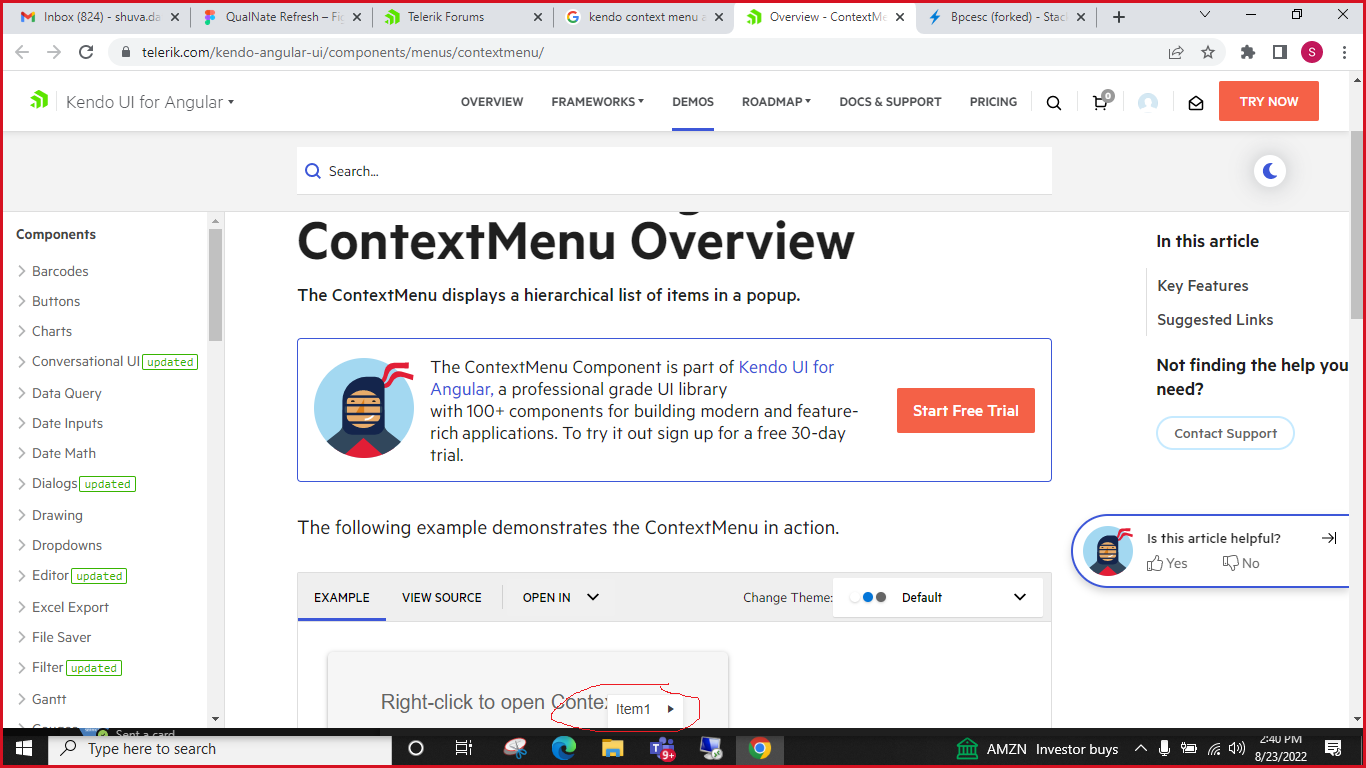This screenshot has width=1366, height=768.
Task: Open a new browser tab
Action: pos(1119,17)
